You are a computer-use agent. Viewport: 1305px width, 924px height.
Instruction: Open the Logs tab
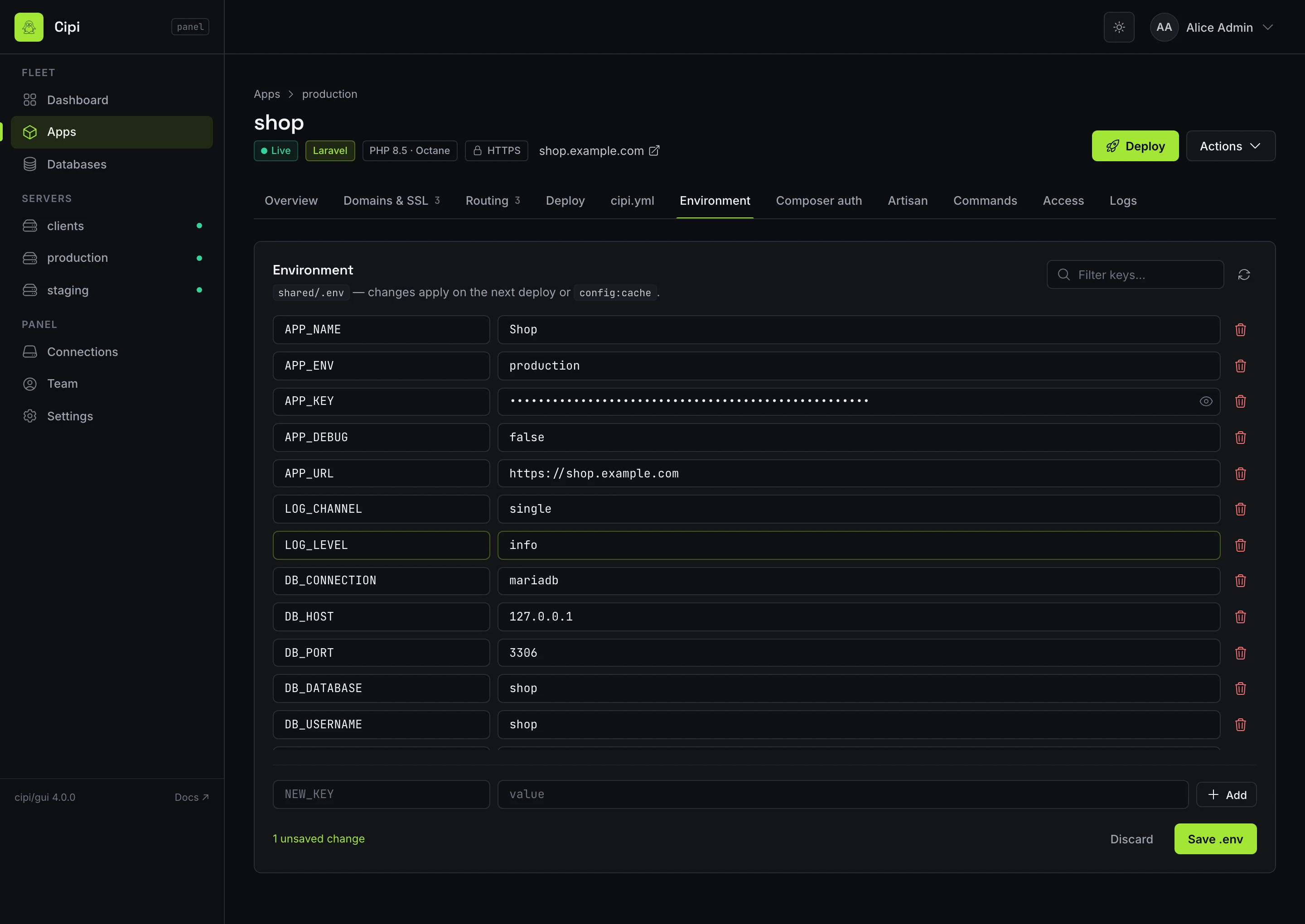click(1122, 200)
